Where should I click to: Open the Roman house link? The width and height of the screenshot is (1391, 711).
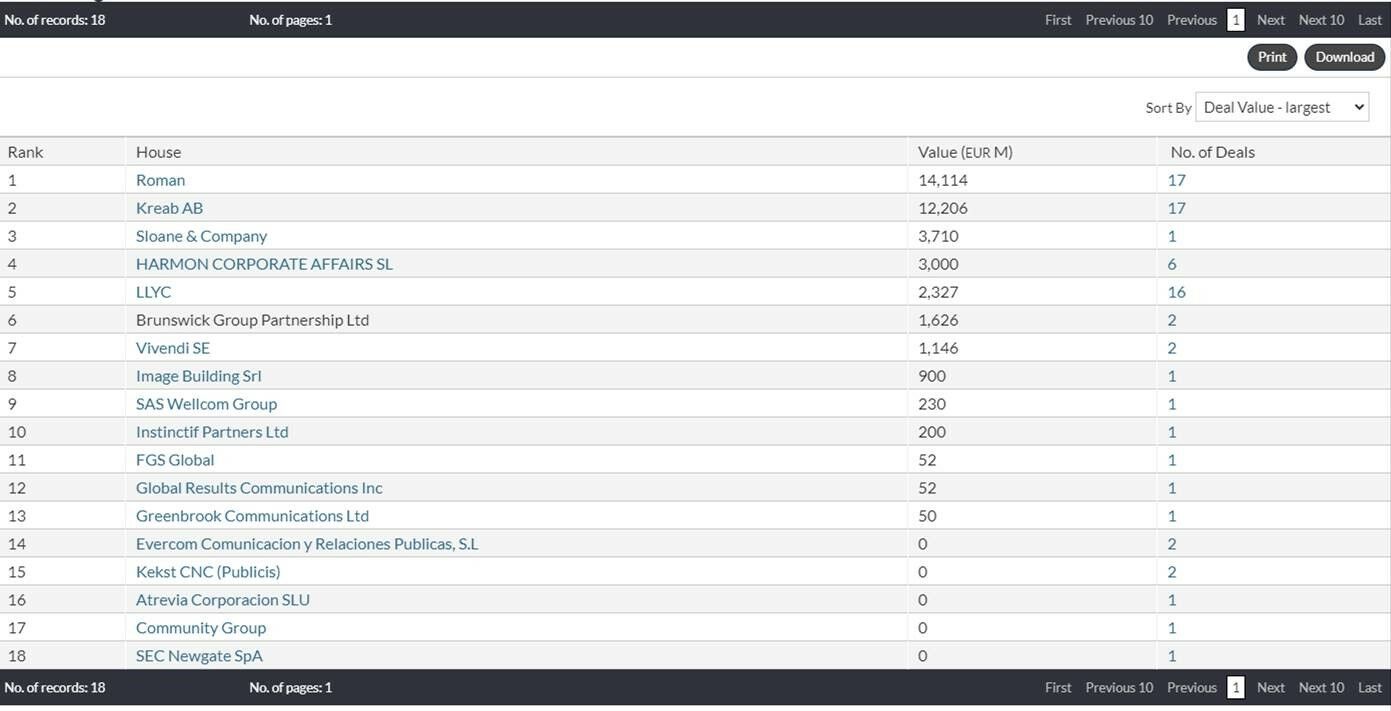161,180
